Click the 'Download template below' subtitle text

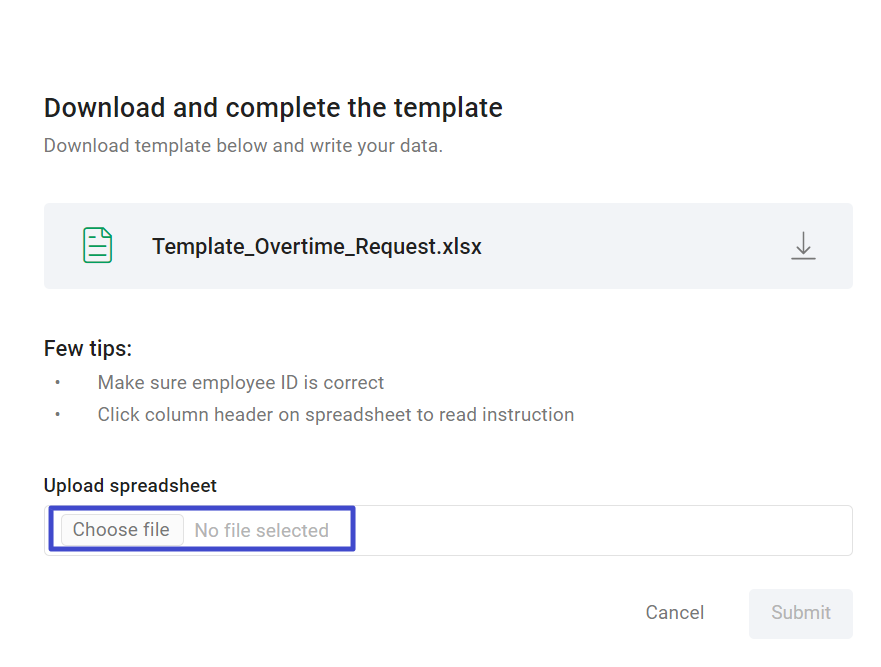pos(243,146)
